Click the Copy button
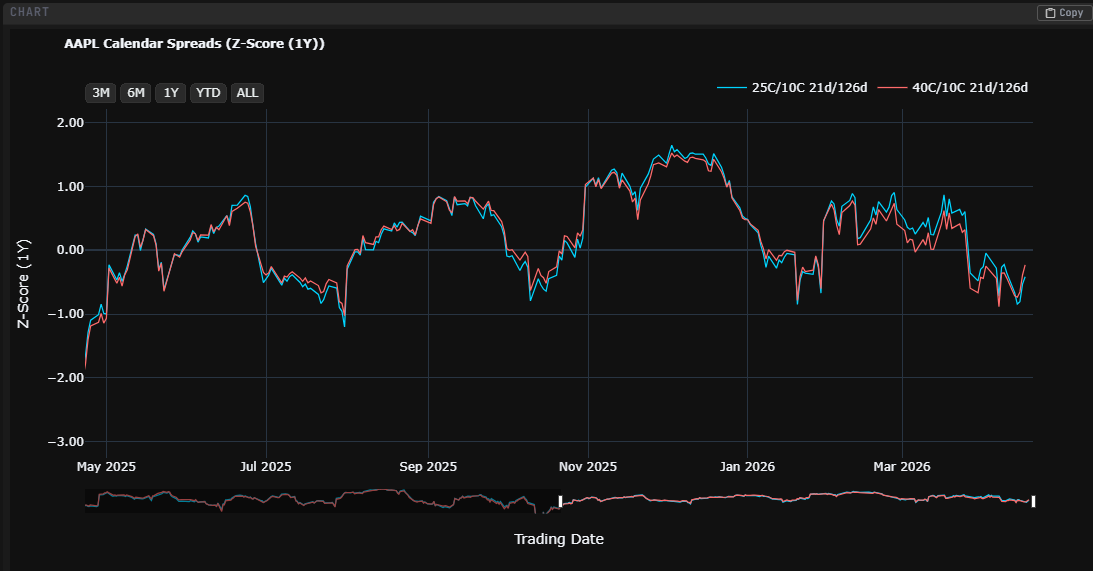Screen dimensions: 1093x571 click(1064, 13)
